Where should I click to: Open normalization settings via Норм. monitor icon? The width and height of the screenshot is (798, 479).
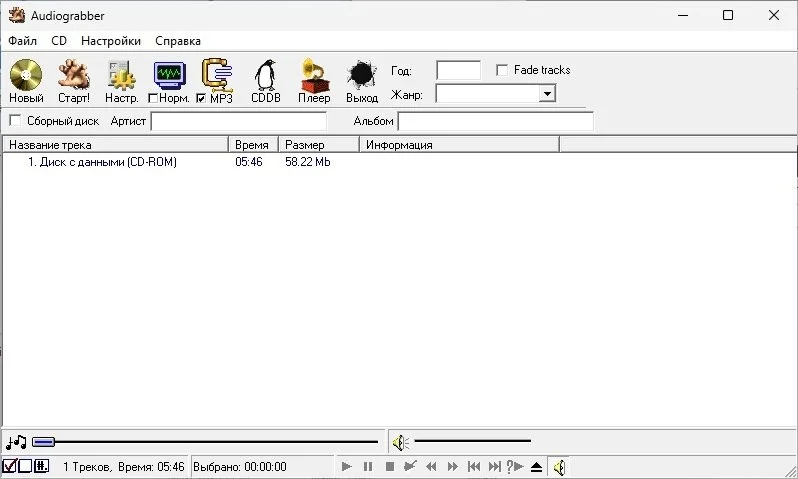169,75
